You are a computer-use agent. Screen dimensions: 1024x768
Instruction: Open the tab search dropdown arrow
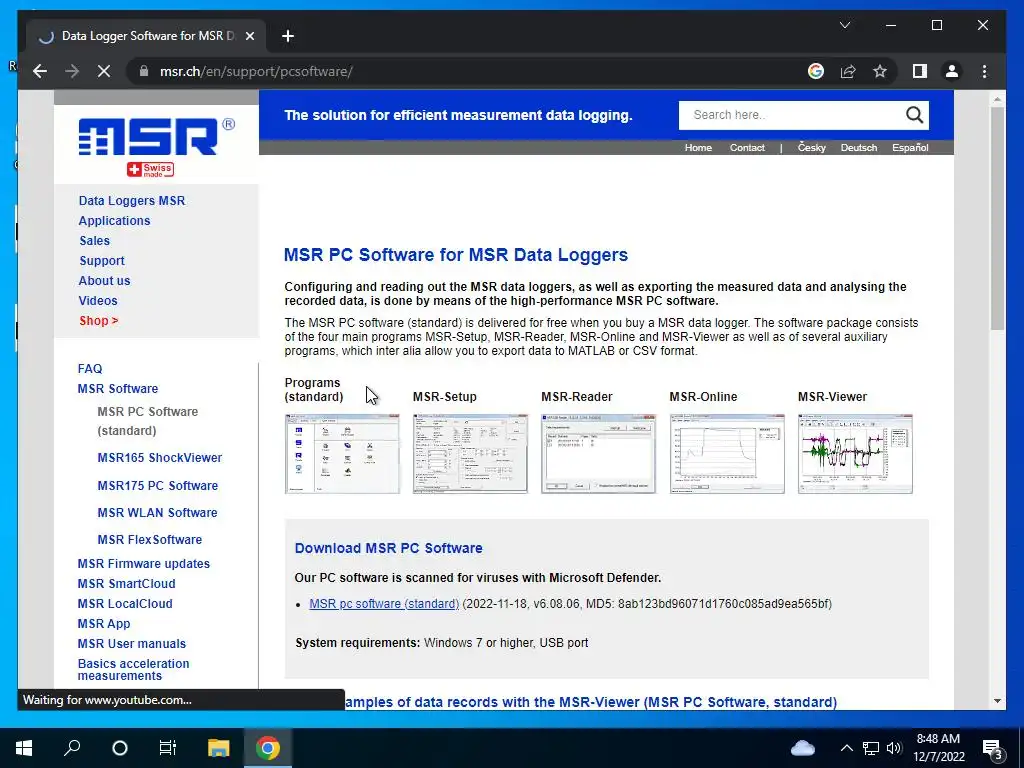click(844, 25)
